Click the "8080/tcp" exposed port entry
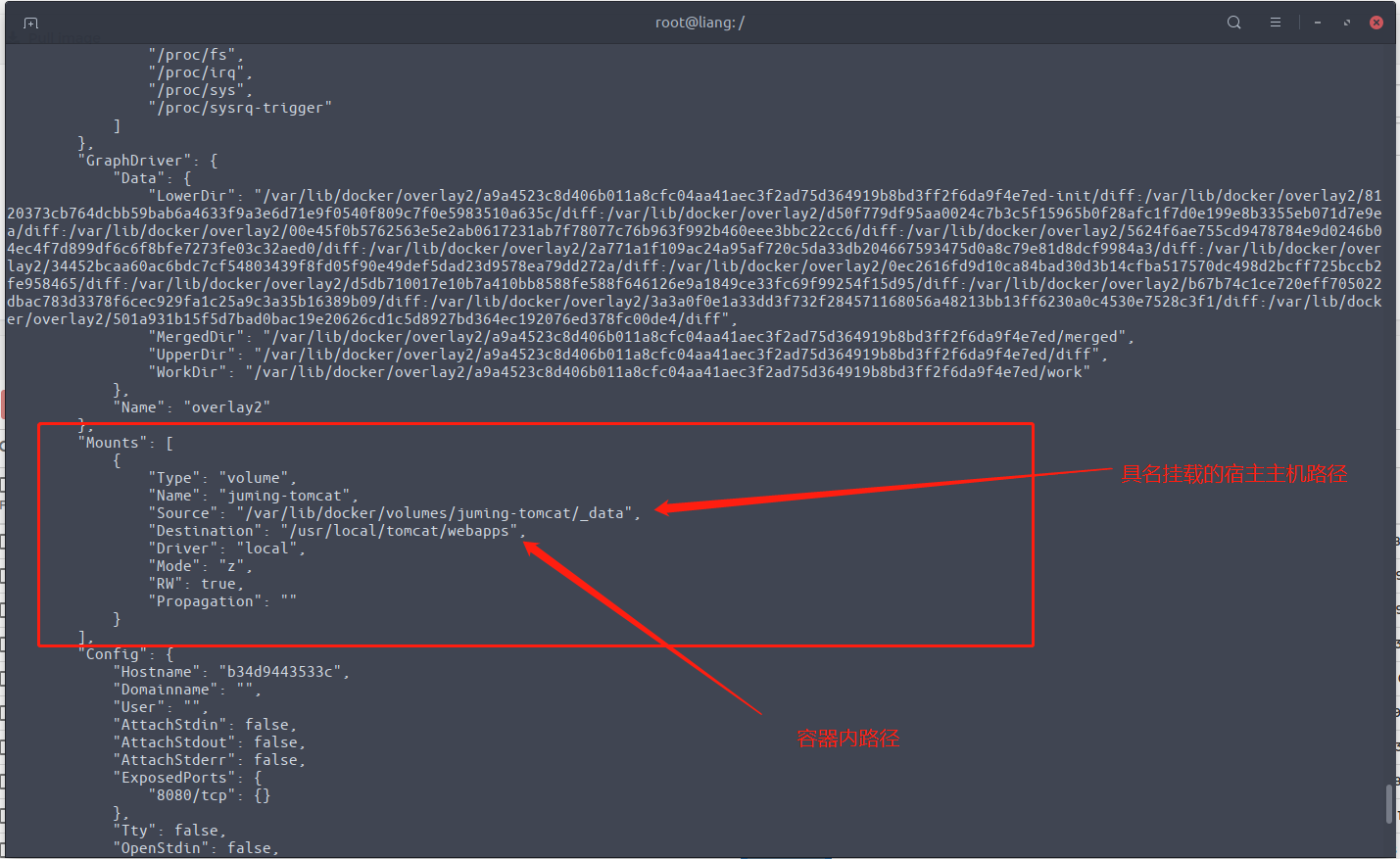1400x859 pixels. click(192, 795)
